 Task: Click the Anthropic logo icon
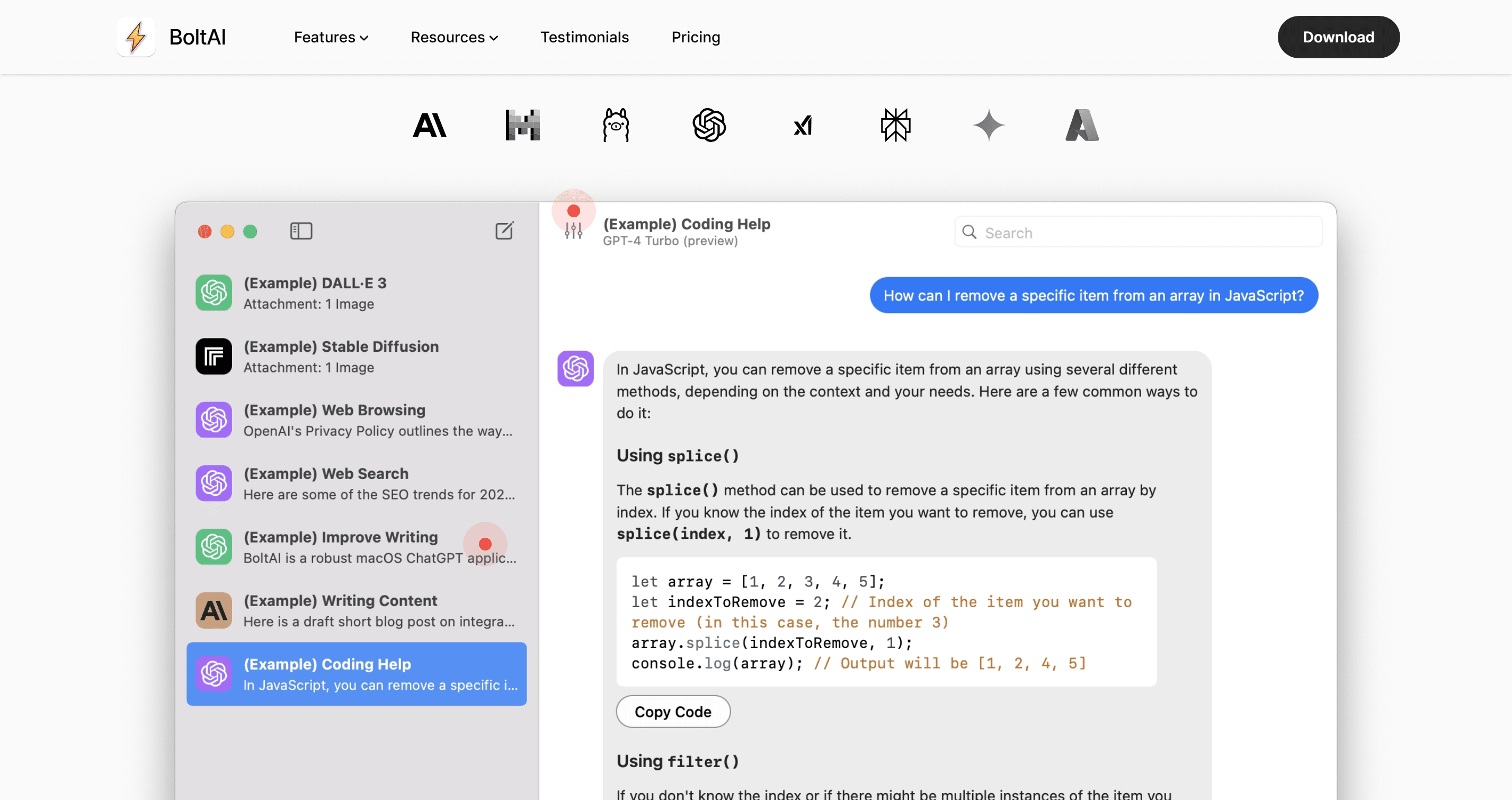(x=429, y=125)
